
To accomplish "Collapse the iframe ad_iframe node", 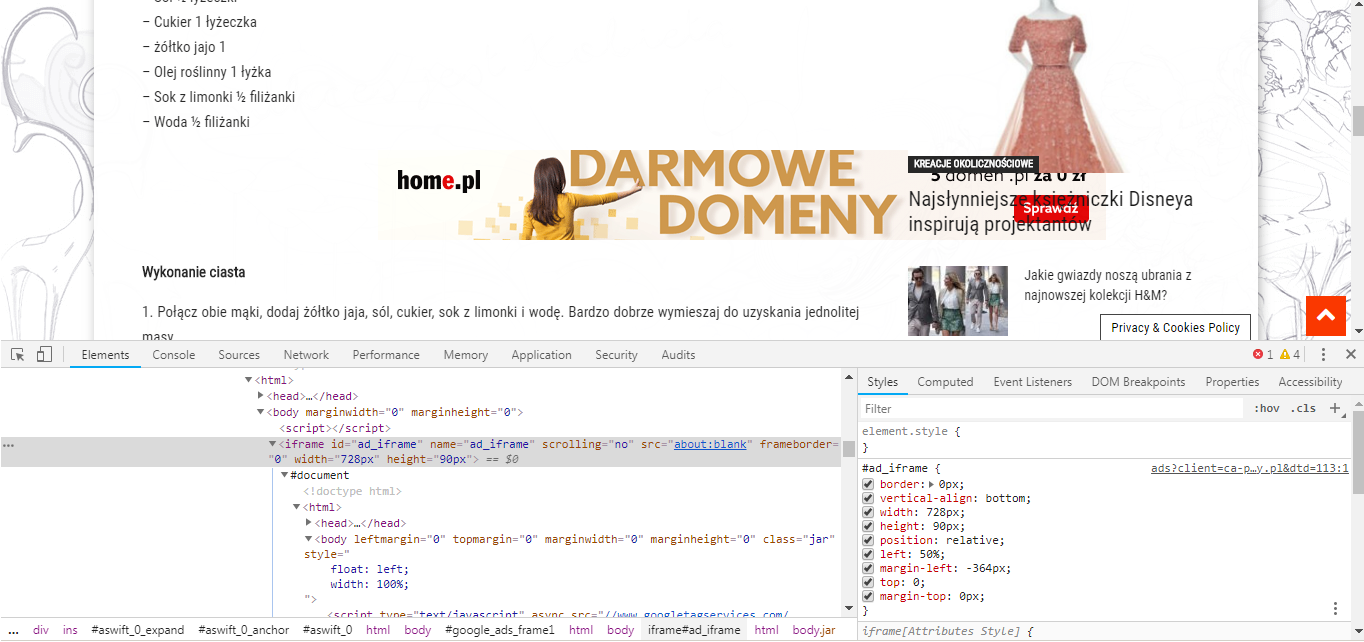I will click(272, 444).
